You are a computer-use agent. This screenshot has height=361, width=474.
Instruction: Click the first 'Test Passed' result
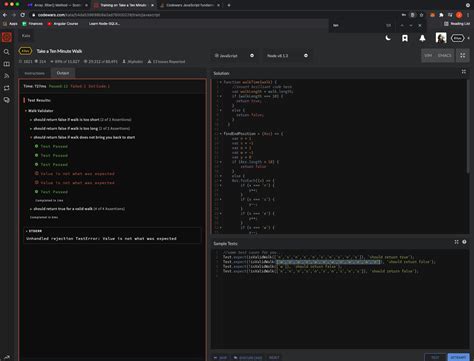point(51,146)
